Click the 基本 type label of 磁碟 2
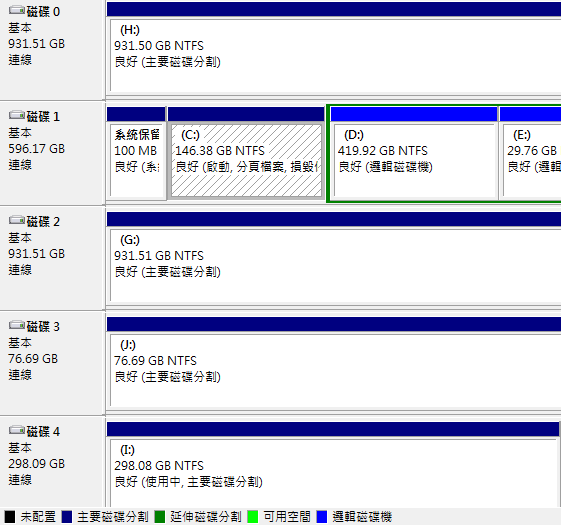The height and width of the screenshot is (525, 561). tap(20, 238)
